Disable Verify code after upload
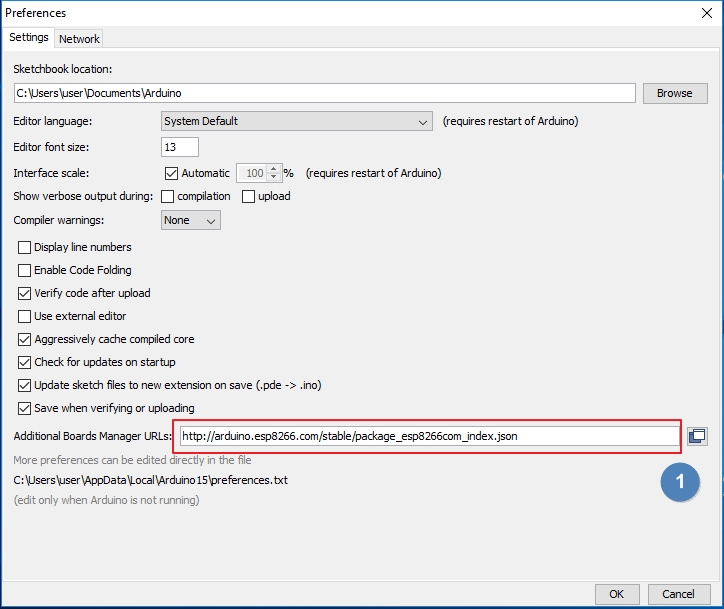Screen dimensions: 724x609 pos(25,293)
